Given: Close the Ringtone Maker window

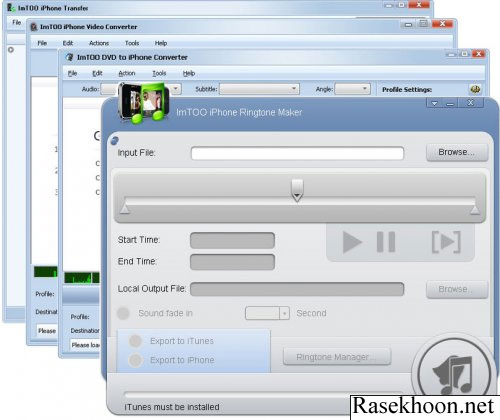Looking at the screenshot, I should click(x=470, y=103).
